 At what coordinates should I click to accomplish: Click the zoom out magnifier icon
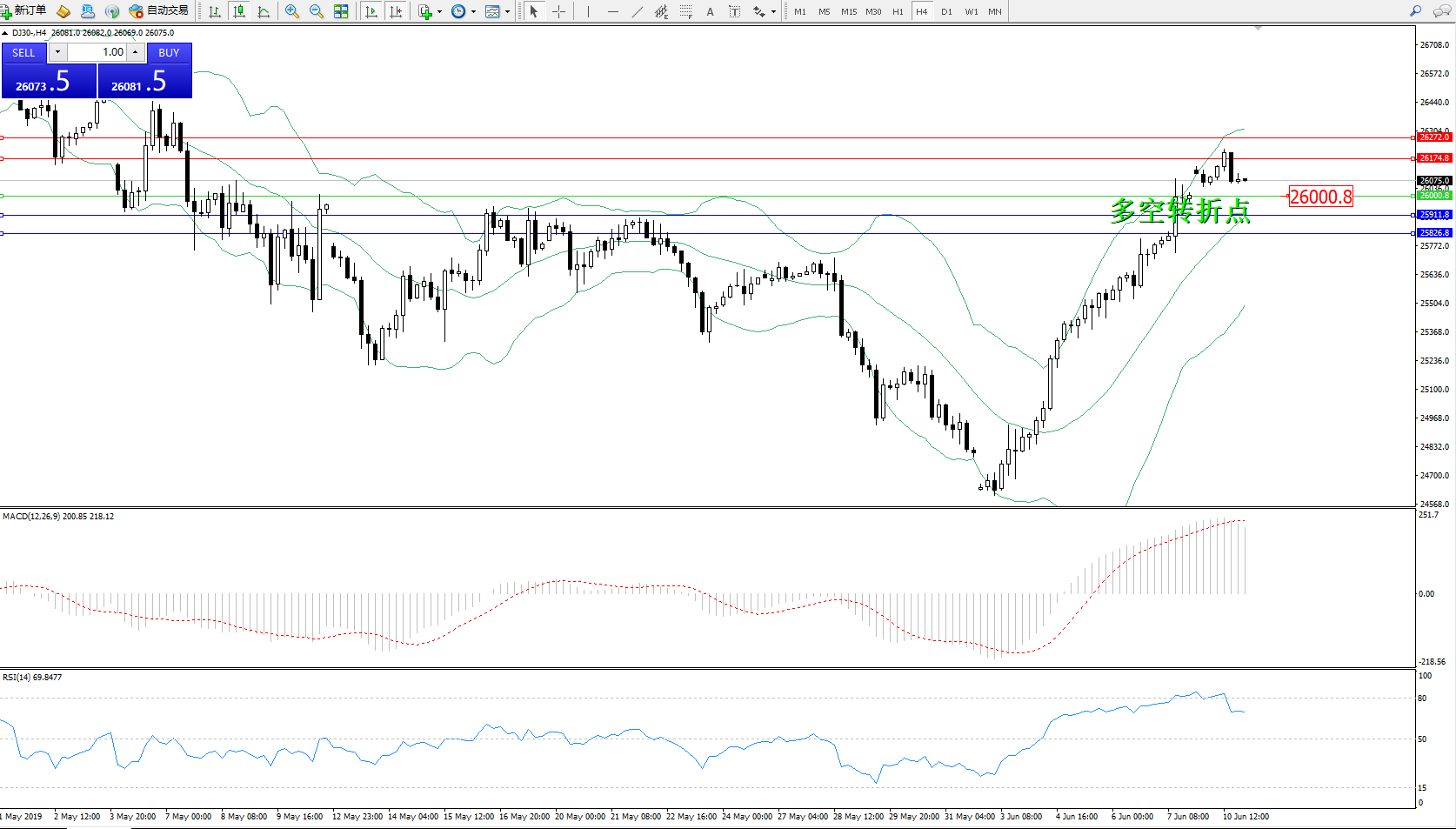(x=317, y=11)
